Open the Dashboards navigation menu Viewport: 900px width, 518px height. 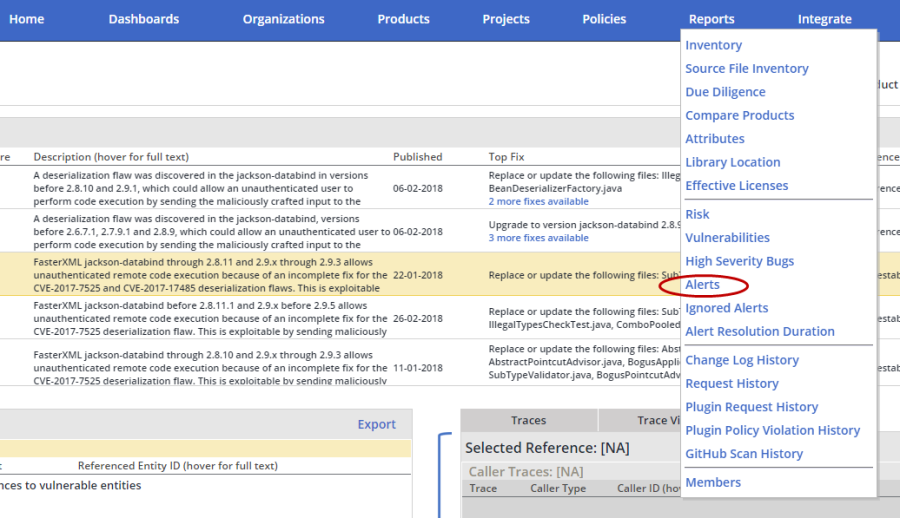pos(144,19)
